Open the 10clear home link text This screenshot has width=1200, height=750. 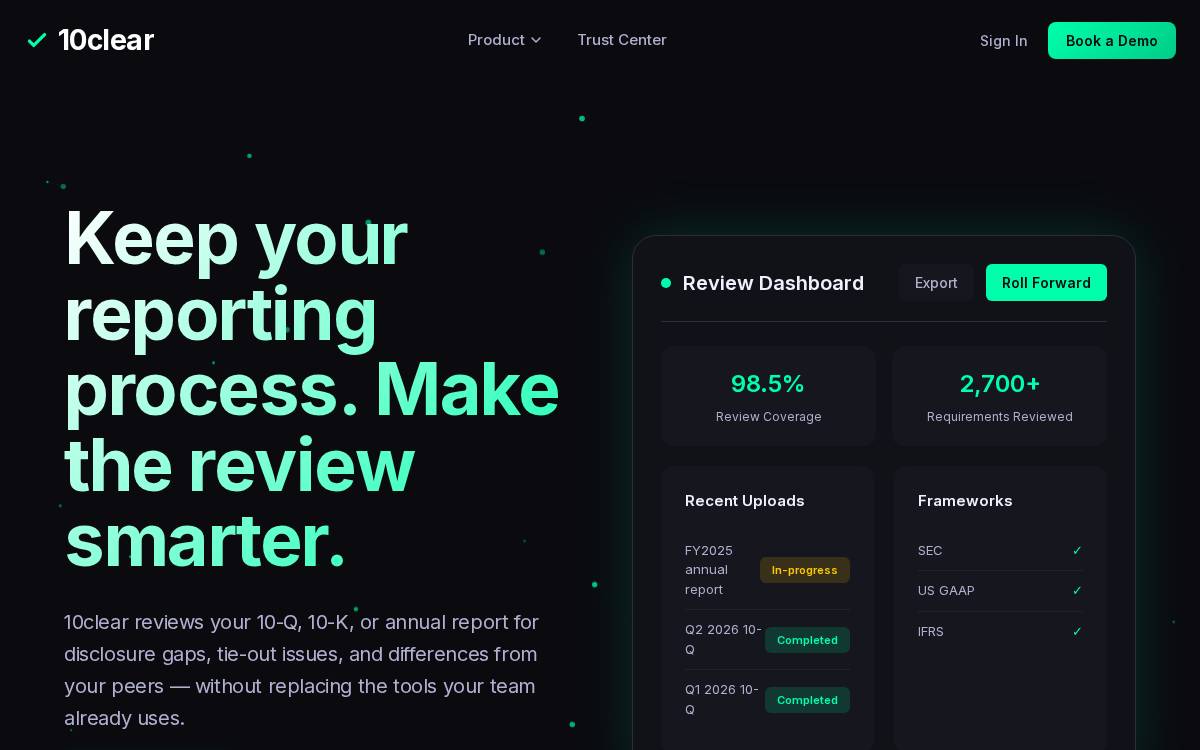click(105, 40)
